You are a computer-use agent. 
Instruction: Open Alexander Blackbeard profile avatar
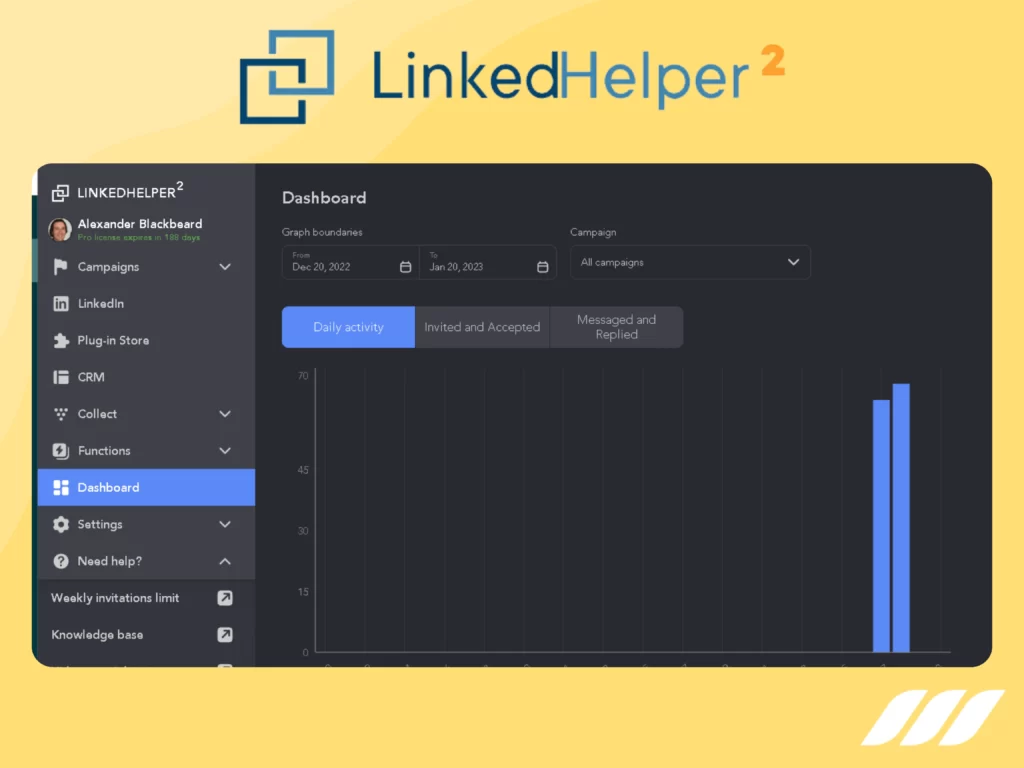point(60,229)
